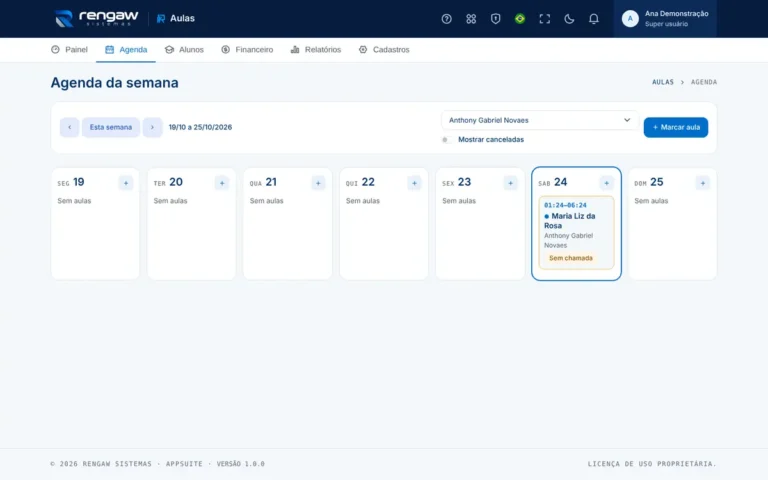Viewport: 768px width, 480px height.
Task: Open Ana Demonstração user menu
Action: point(665,19)
